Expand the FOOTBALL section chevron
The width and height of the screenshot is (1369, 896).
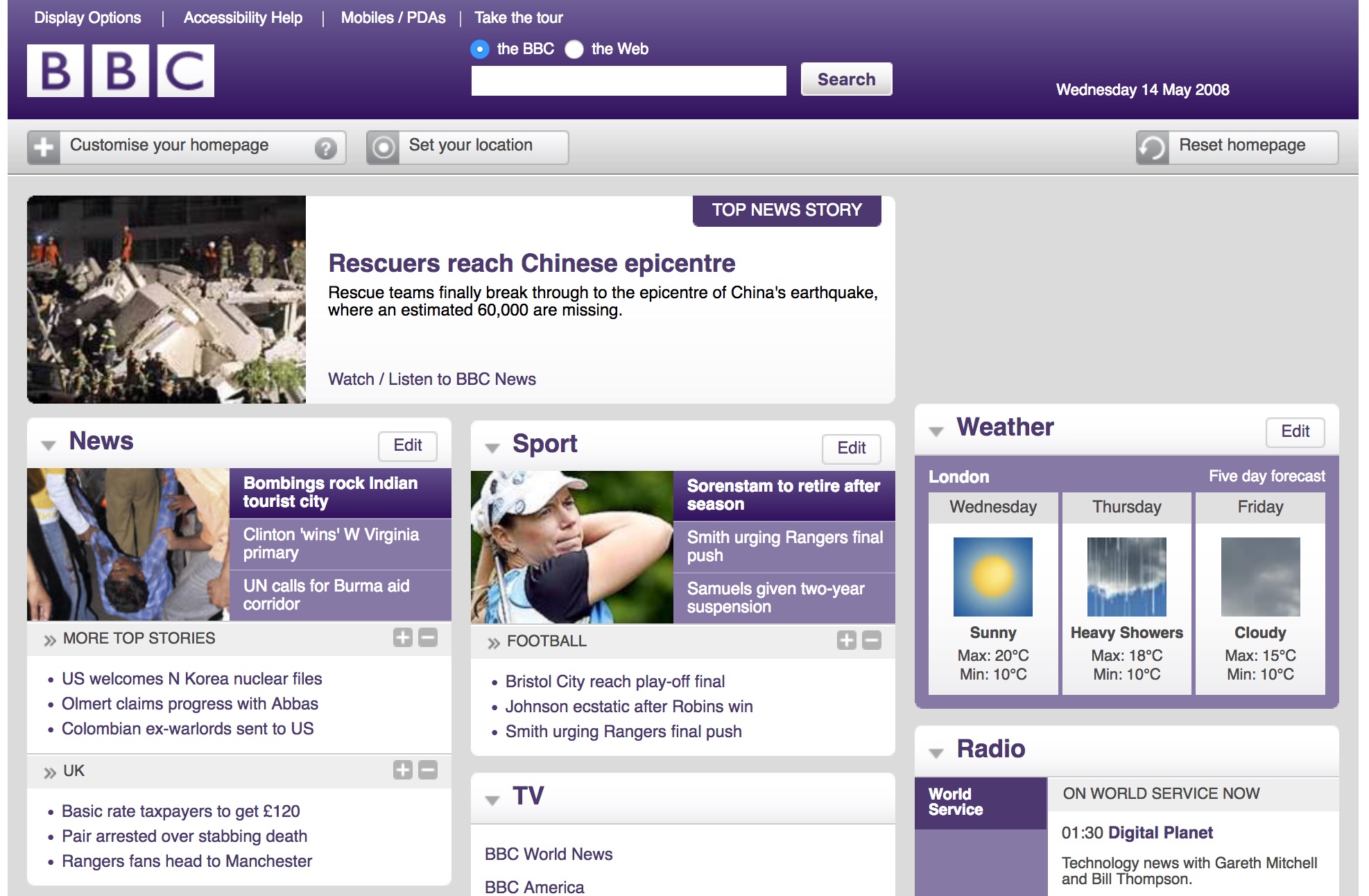pyautogui.click(x=494, y=643)
